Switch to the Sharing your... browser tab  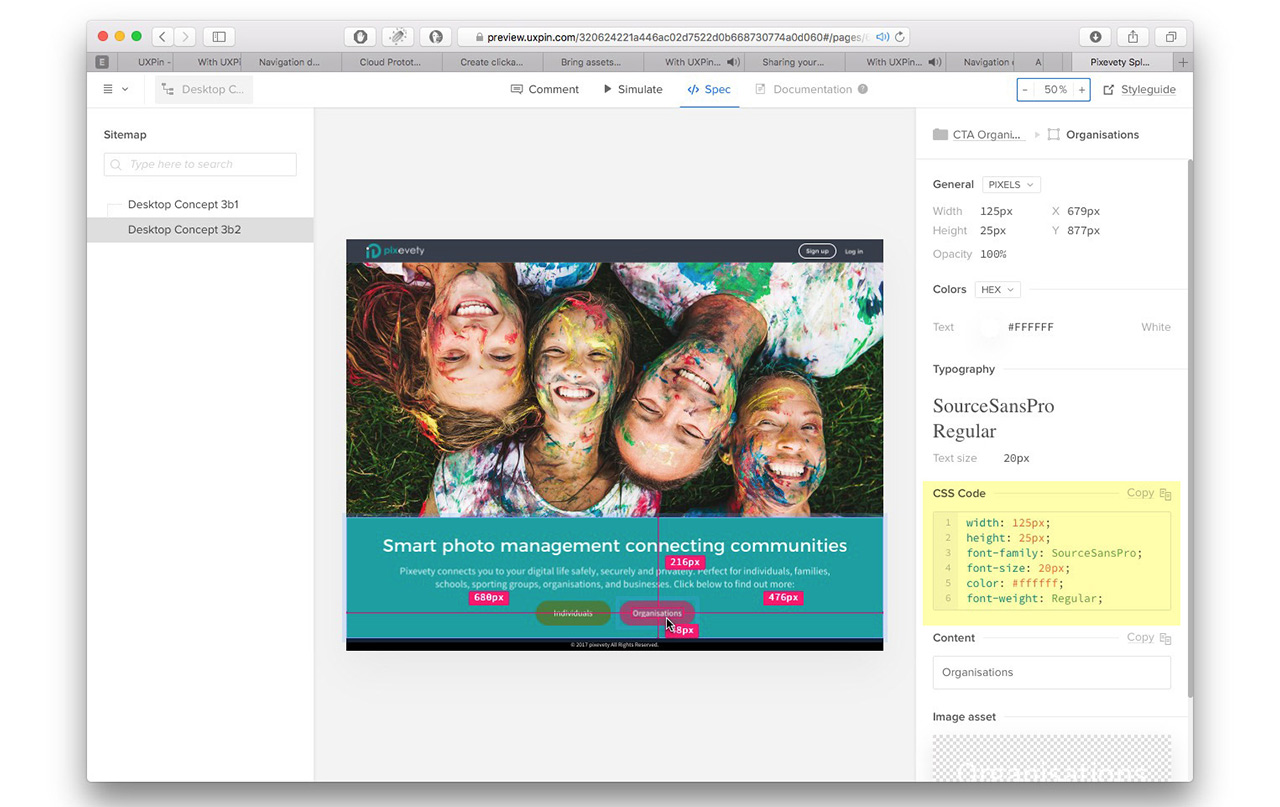point(793,62)
